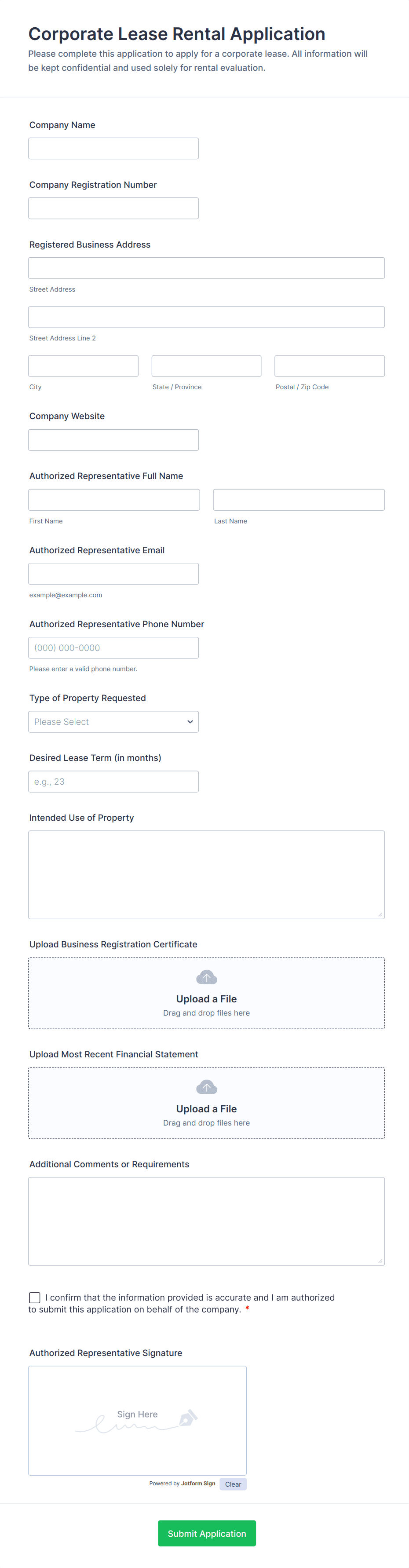This screenshot has height=1568, width=409.
Task: Open the Type of Property Requested dropdown
Action: click(113, 722)
